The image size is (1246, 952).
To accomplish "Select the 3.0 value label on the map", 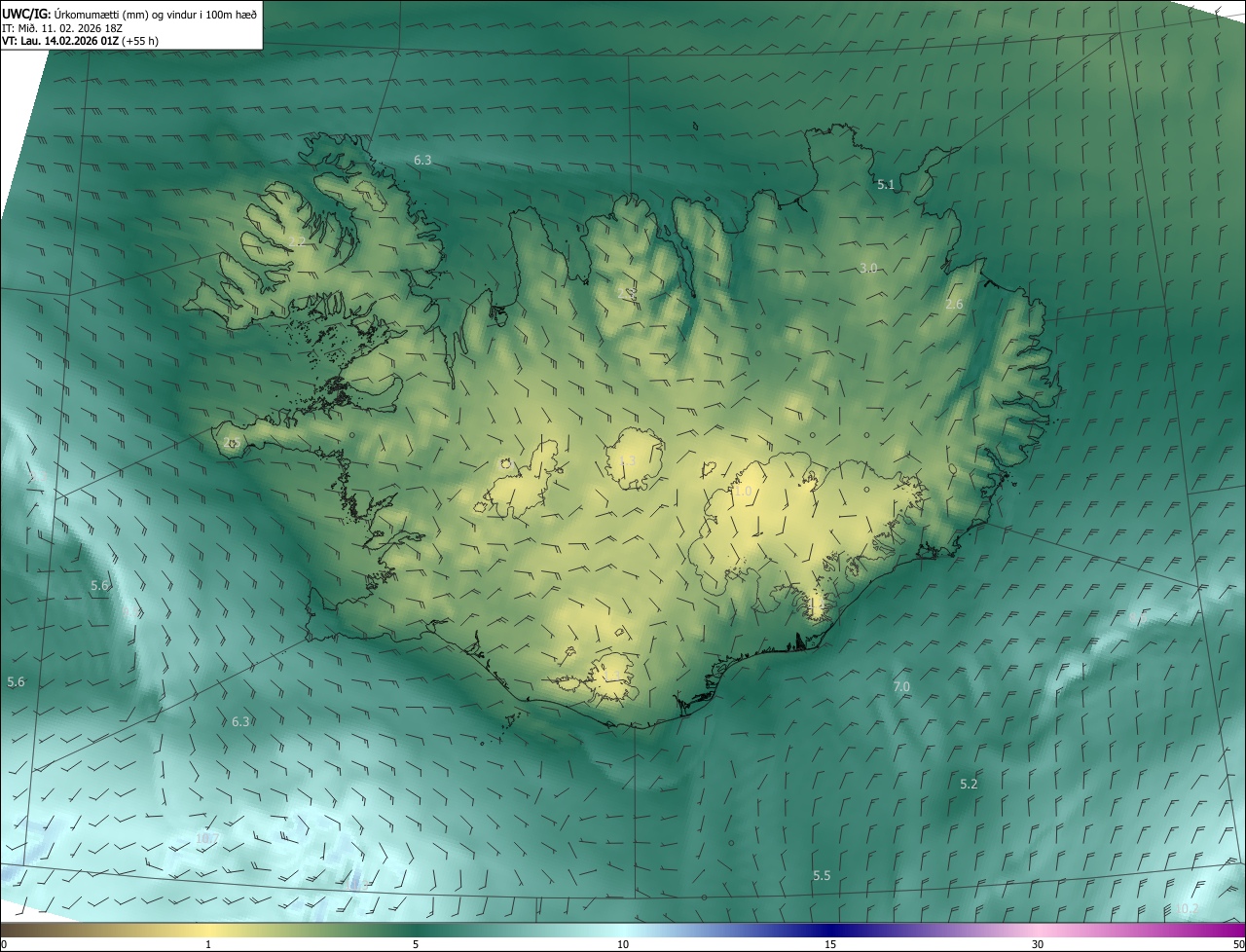I will click(868, 268).
